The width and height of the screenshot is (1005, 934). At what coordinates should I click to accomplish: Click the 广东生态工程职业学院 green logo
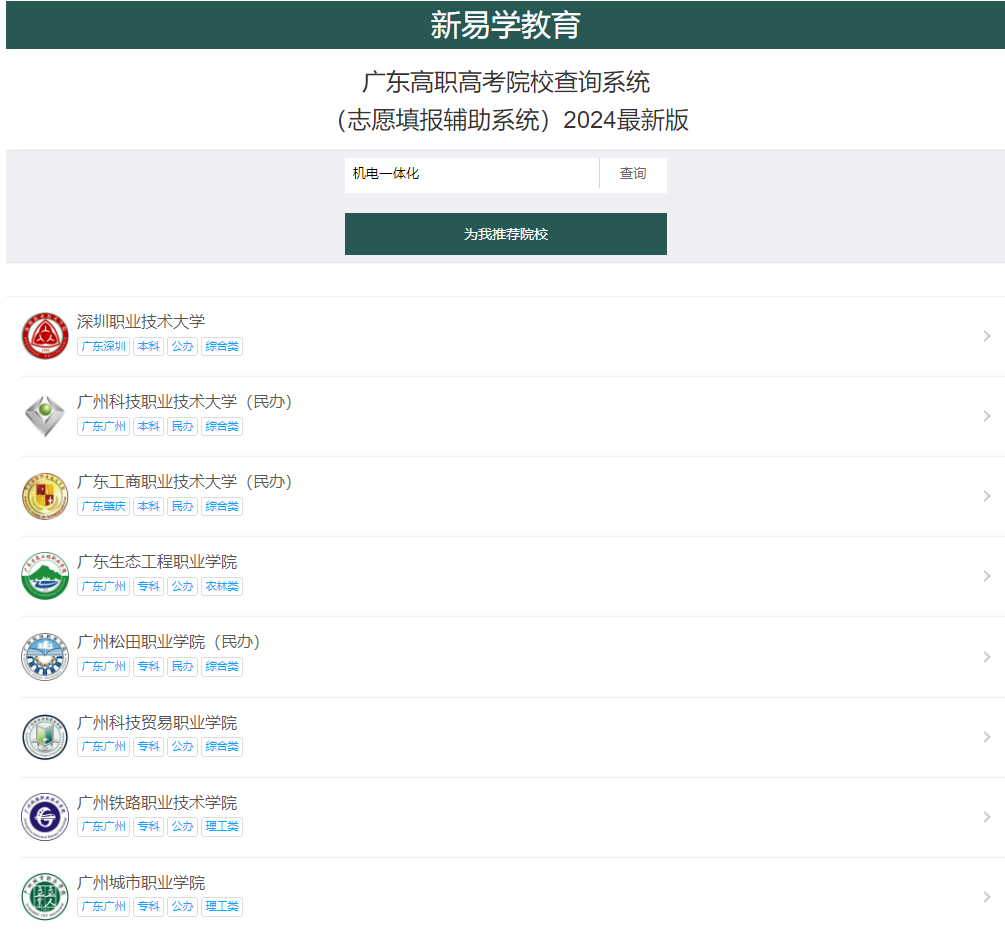45,576
